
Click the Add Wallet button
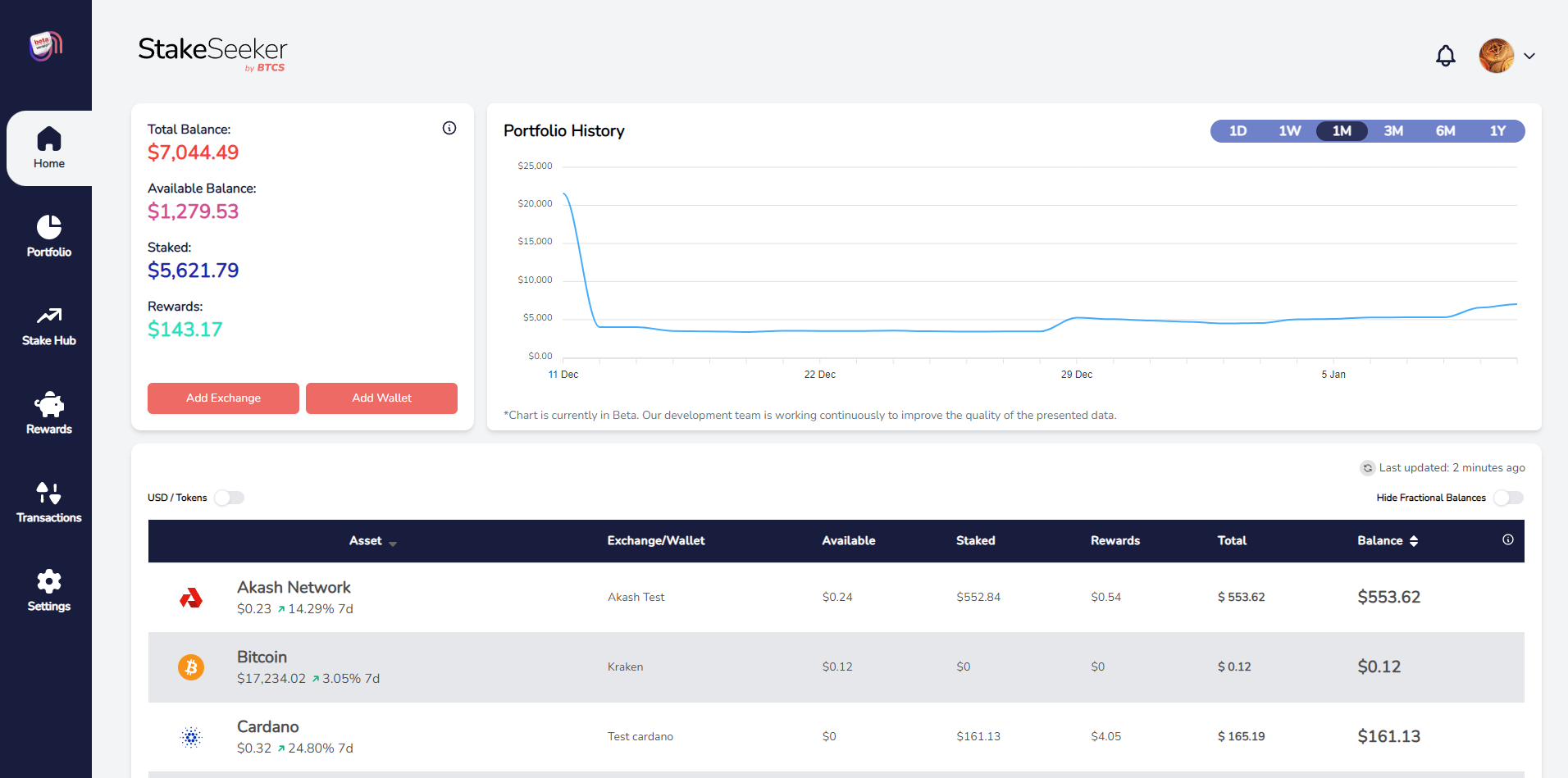click(381, 398)
